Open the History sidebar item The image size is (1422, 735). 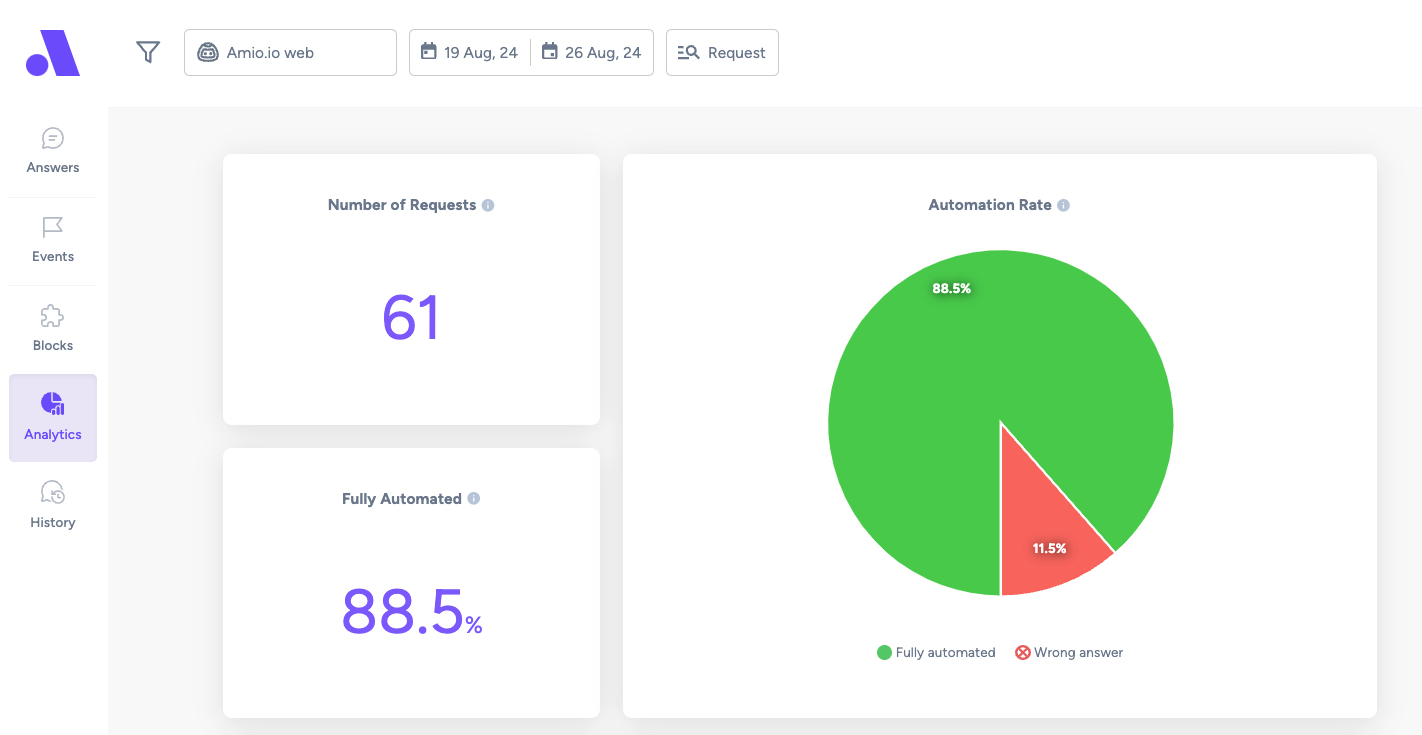tap(53, 505)
